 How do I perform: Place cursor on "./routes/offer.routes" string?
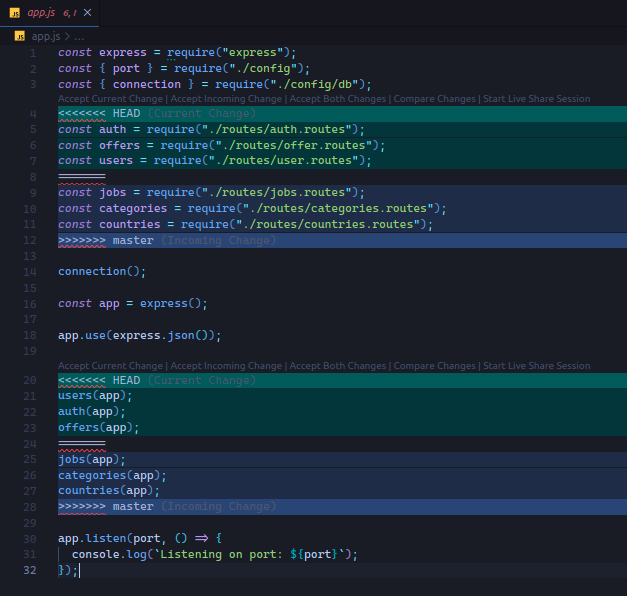pyautogui.click(x=294, y=146)
